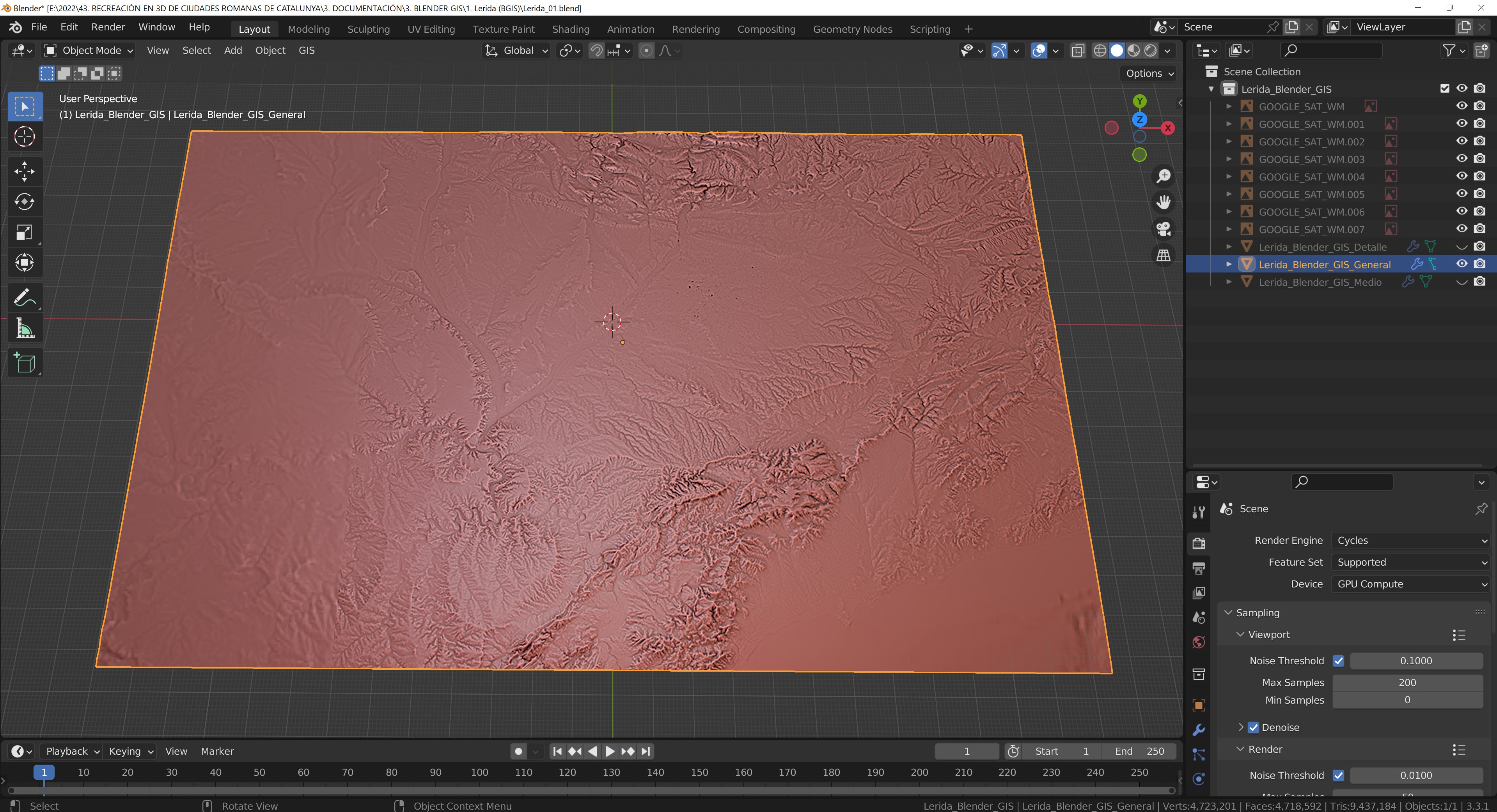
Task: Select the Move tool in toolbar
Action: (25, 172)
